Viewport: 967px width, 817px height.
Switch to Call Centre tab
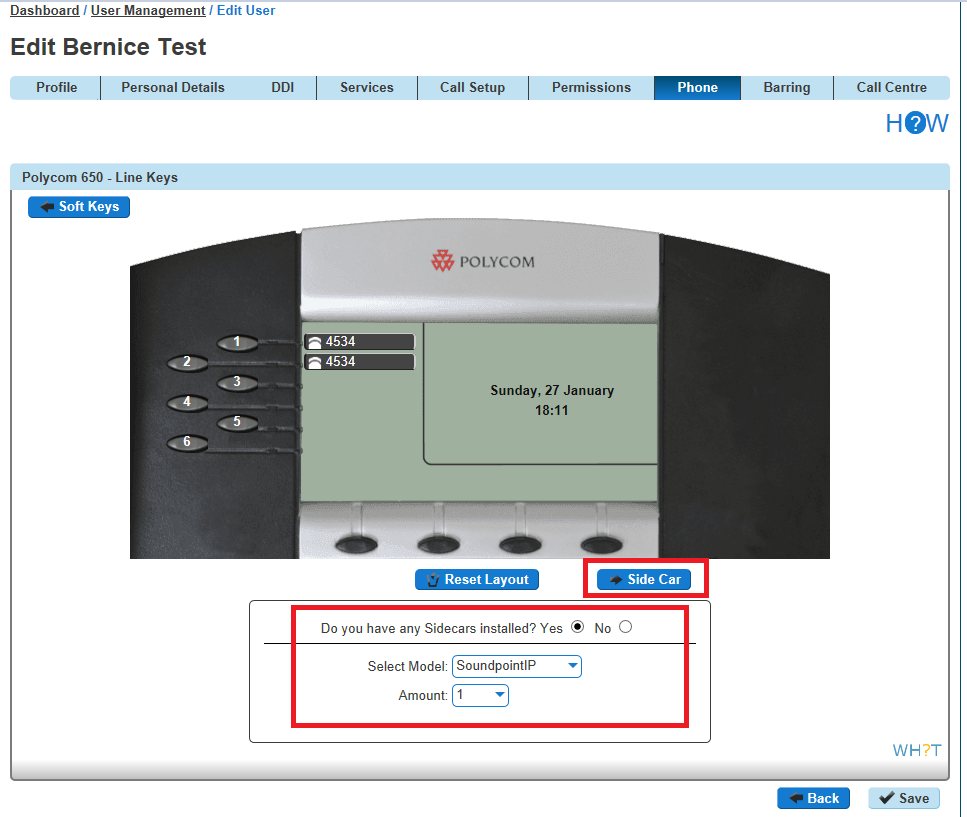(x=892, y=88)
